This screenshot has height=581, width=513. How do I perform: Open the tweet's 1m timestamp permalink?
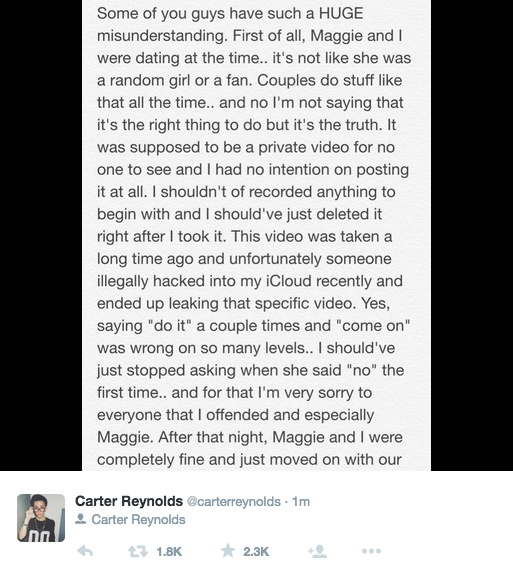(301, 501)
